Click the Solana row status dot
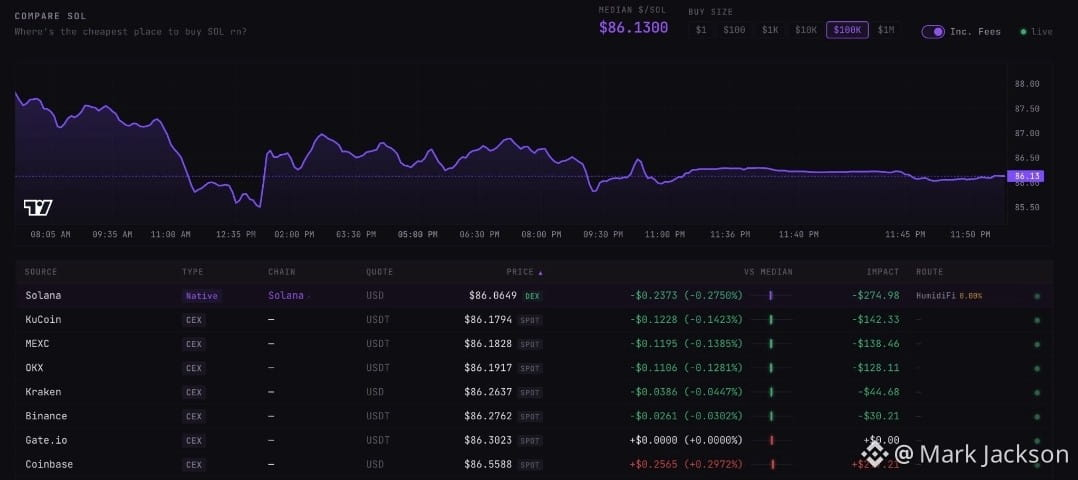Image resolution: width=1078 pixels, height=480 pixels. coord(1037,296)
